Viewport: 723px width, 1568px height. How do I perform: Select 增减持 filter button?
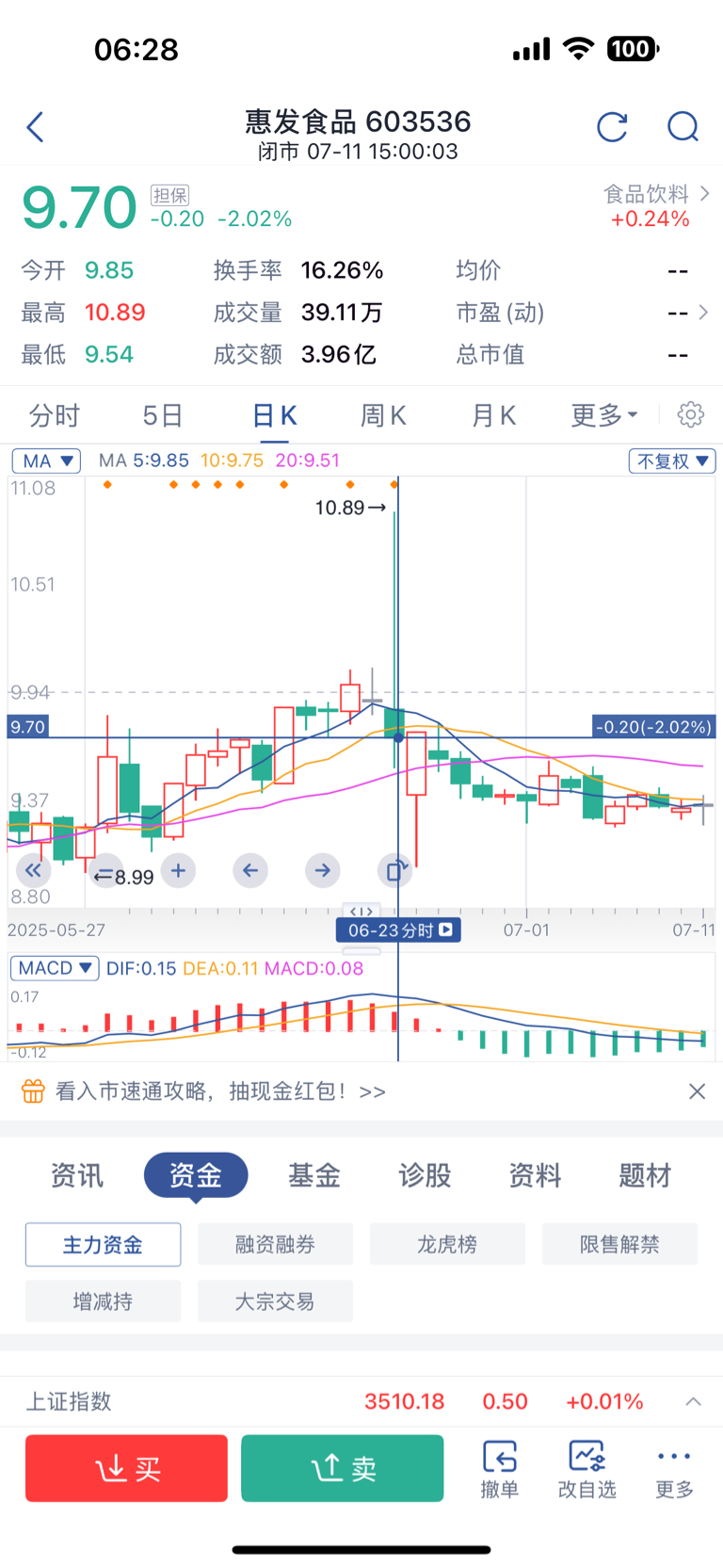[103, 1301]
